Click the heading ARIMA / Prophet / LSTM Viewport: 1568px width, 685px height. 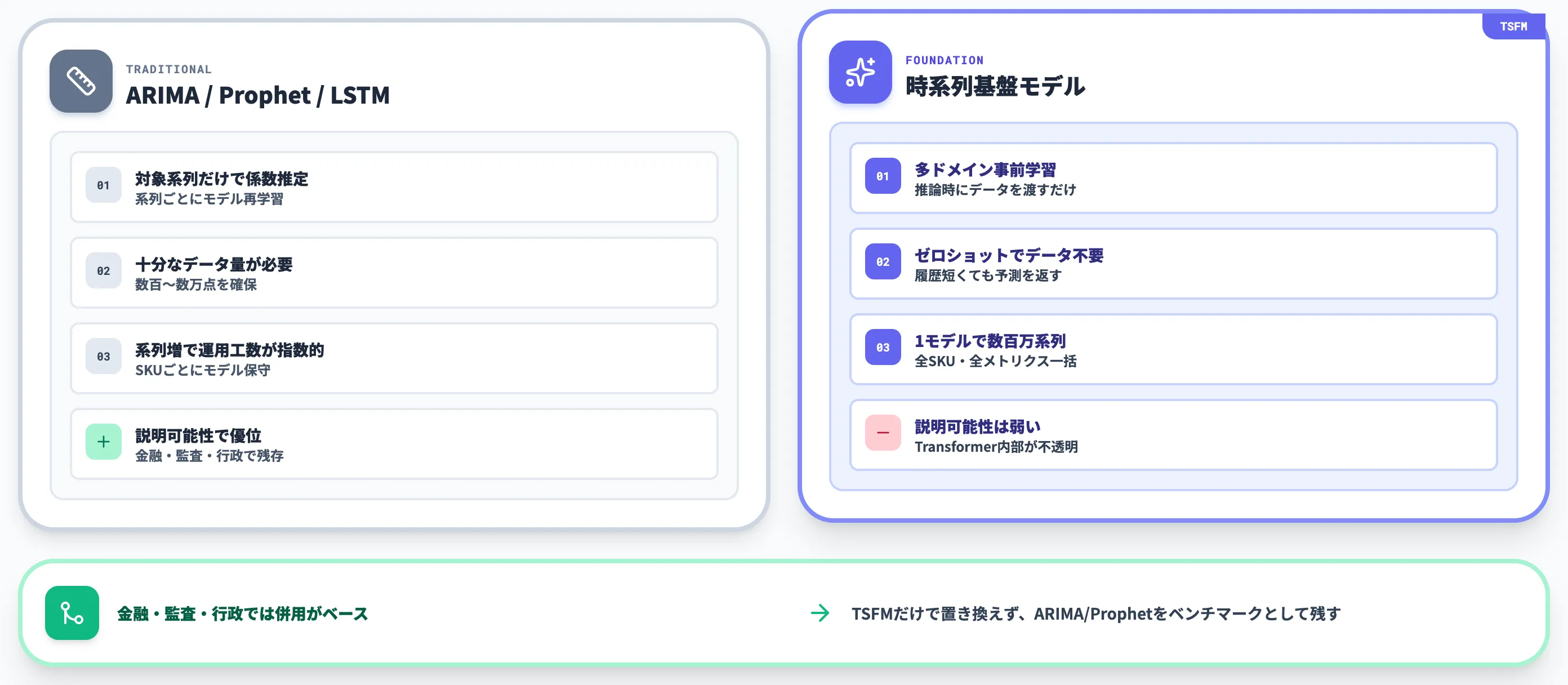tap(257, 95)
